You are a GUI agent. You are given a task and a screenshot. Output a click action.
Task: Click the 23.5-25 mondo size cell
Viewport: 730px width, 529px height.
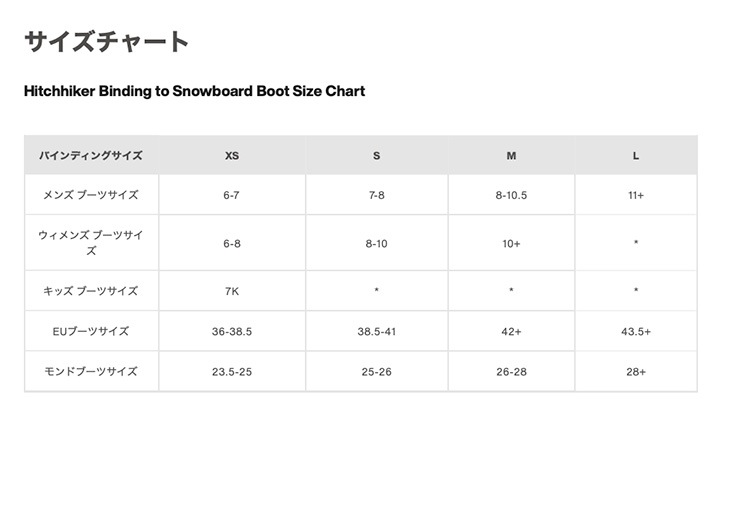click(x=232, y=371)
